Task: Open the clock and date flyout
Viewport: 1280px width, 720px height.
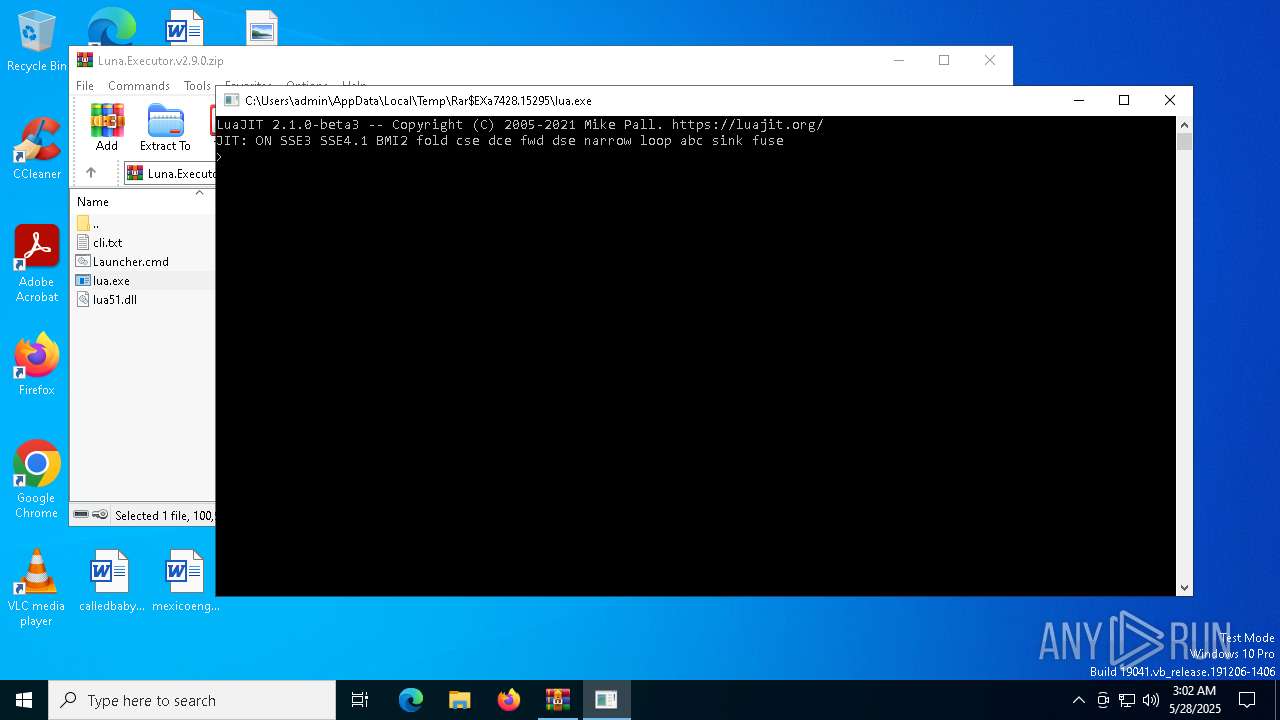Action: click(1194, 700)
